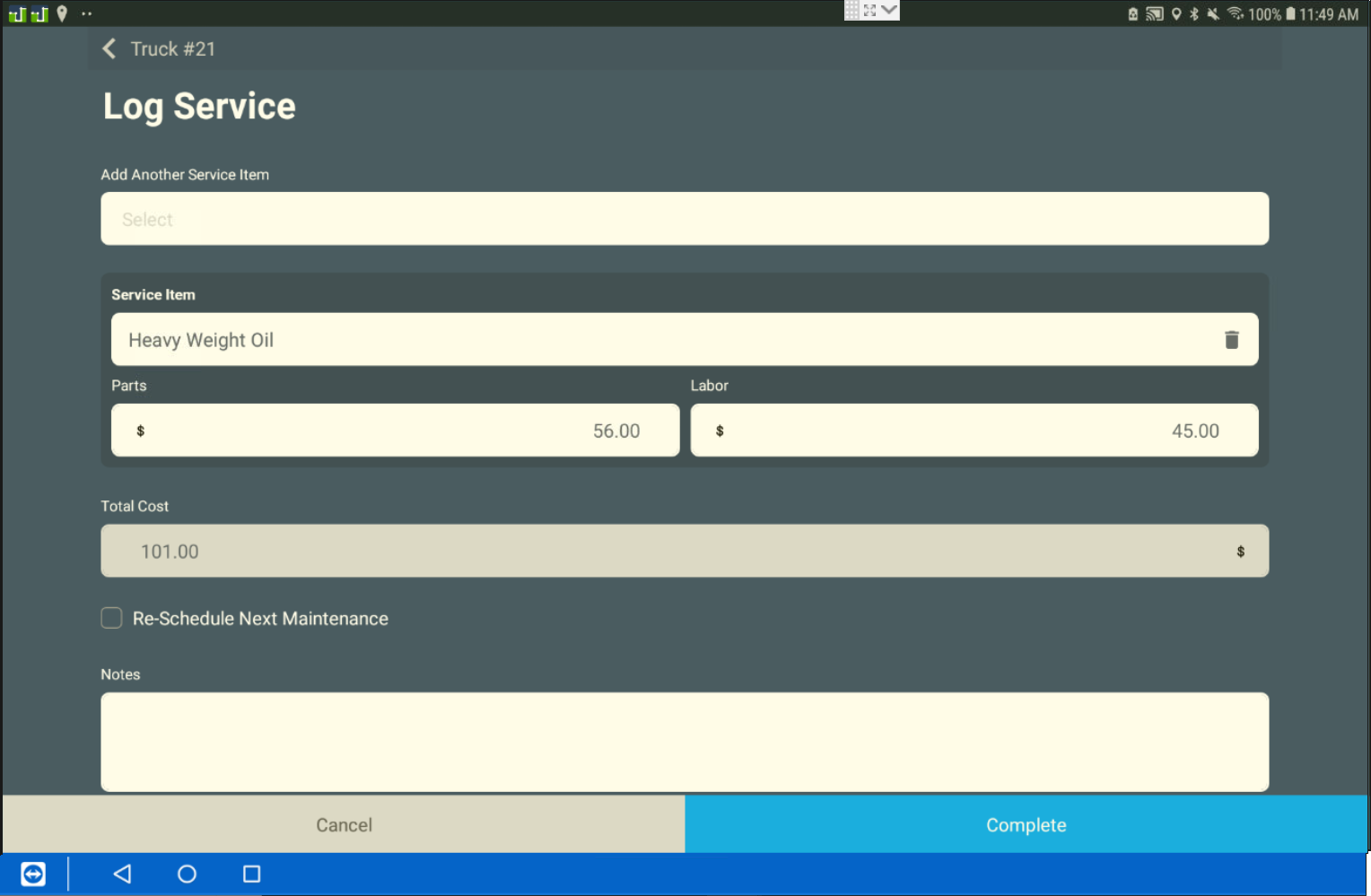
Task: Delete the Heavy Weight Oil service item
Action: (x=1231, y=340)
